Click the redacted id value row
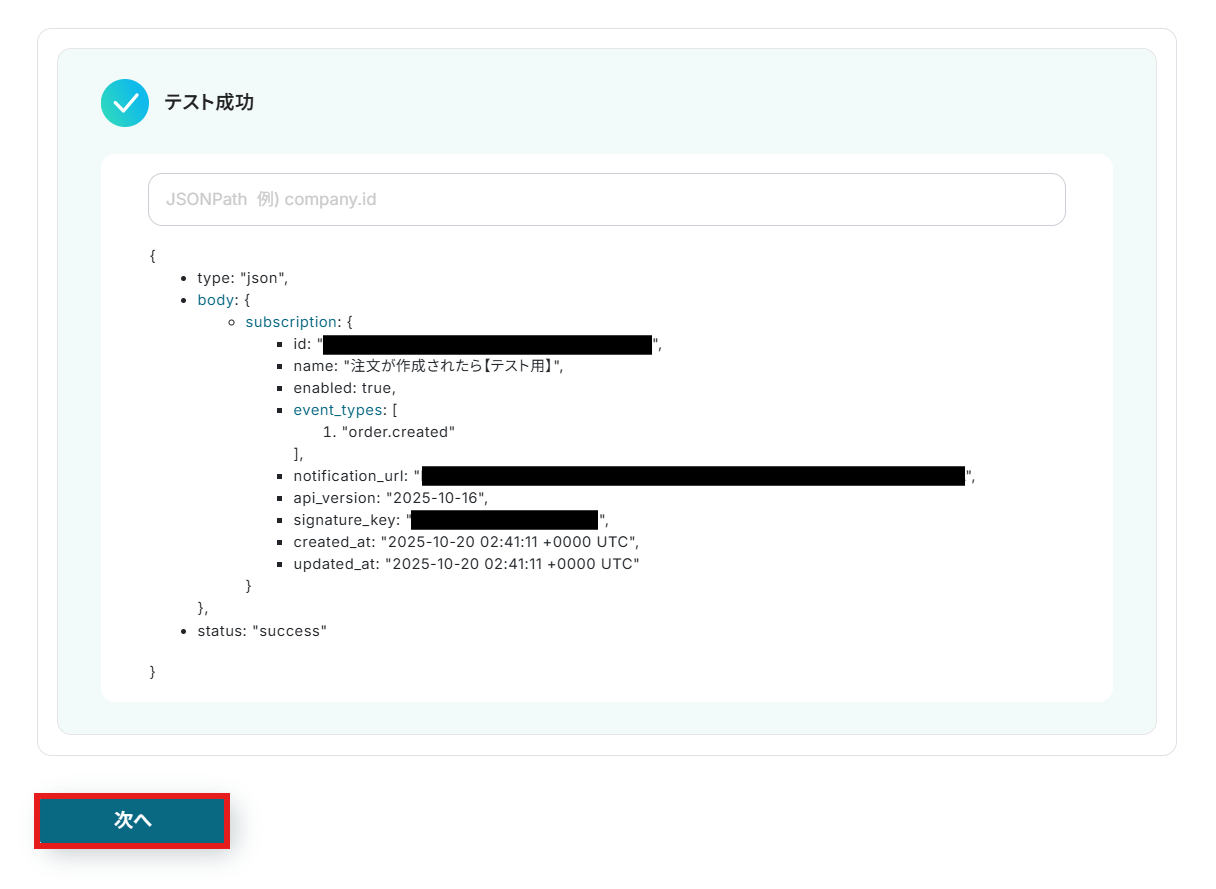Image resolution: width=1216 pixels, height=889 pixels. pos(478,344)
